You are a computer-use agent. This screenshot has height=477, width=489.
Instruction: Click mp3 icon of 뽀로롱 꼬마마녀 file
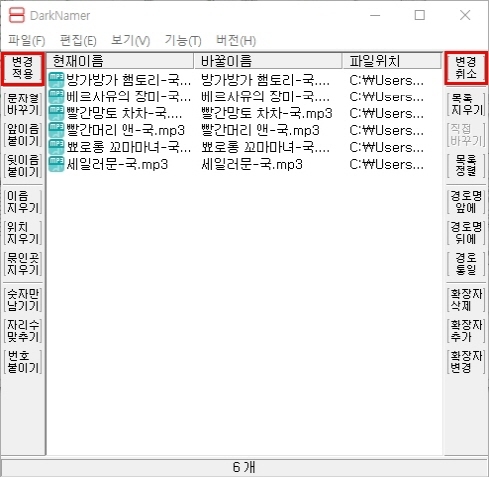pyautogui.click(x=56, y=147)
